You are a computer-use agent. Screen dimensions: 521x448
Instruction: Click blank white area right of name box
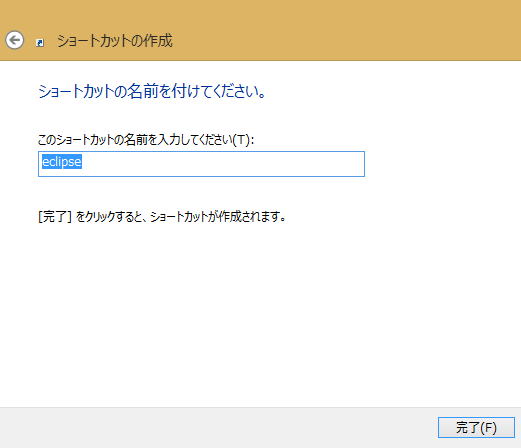pos(440,164)
